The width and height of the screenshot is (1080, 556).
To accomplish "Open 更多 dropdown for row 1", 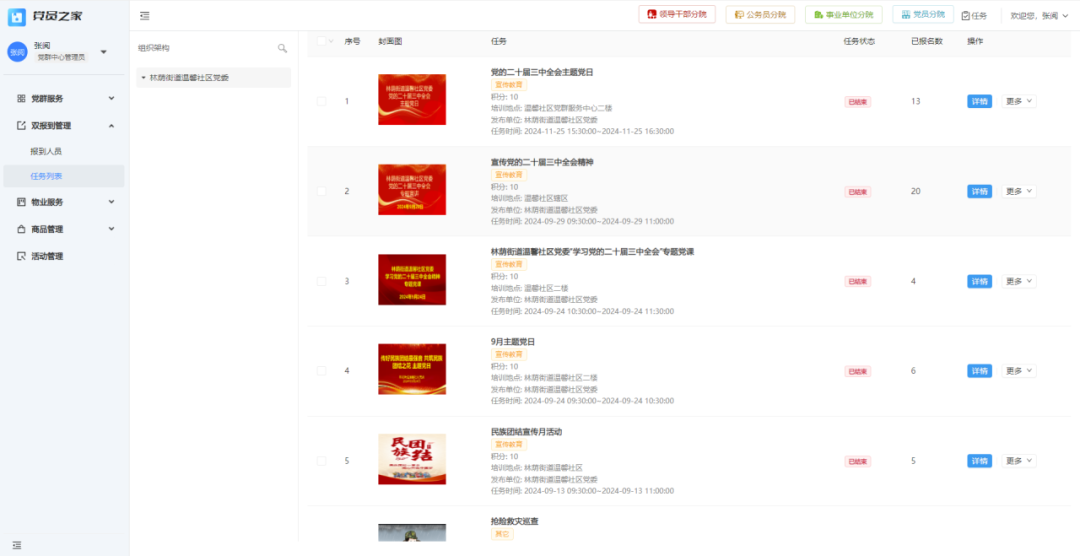I will pos(1019,101).
